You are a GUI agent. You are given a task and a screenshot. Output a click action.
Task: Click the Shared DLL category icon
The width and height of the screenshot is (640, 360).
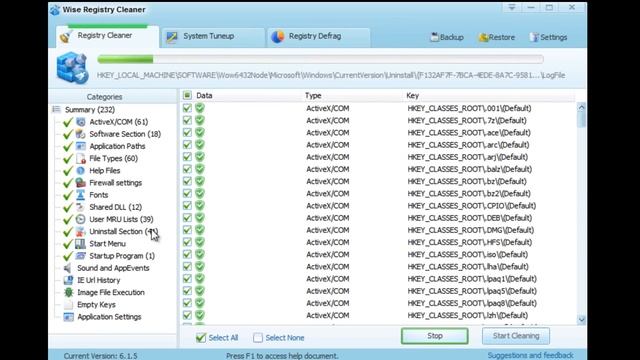click(81, 207)
